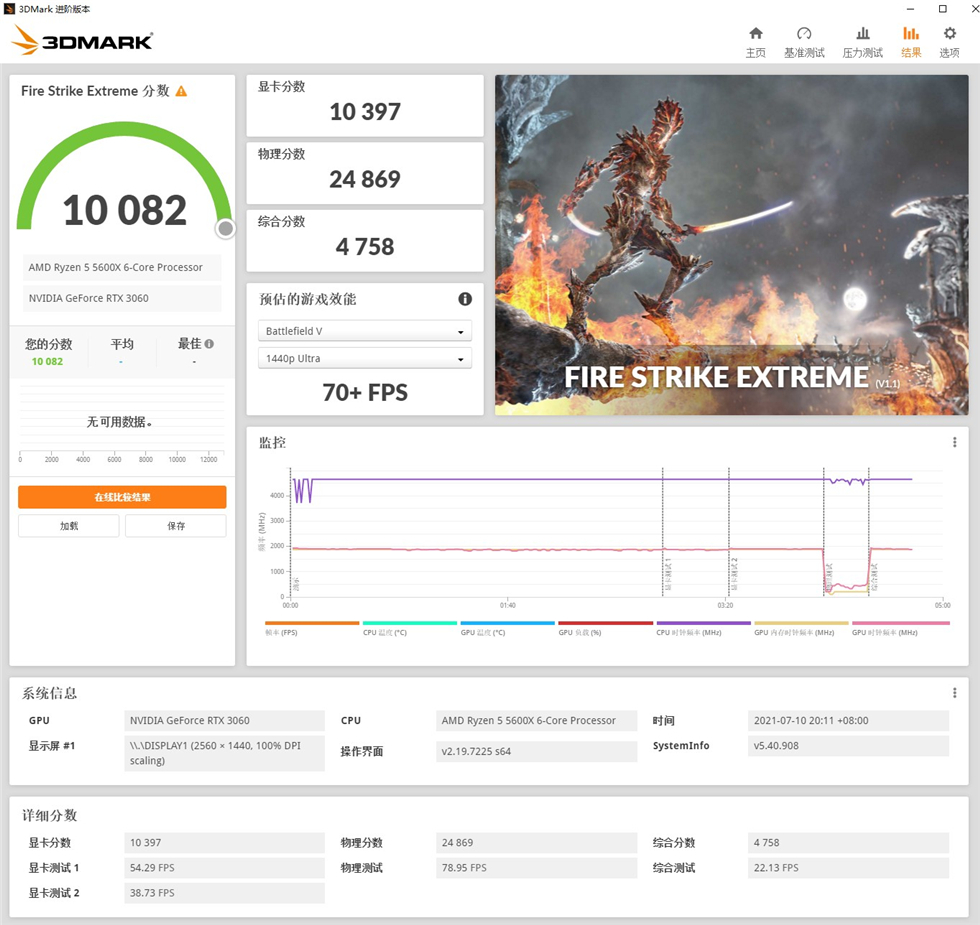Open the 基准测试 benchmark icon
Screen dimensions: 980x925
coord(804,34)
